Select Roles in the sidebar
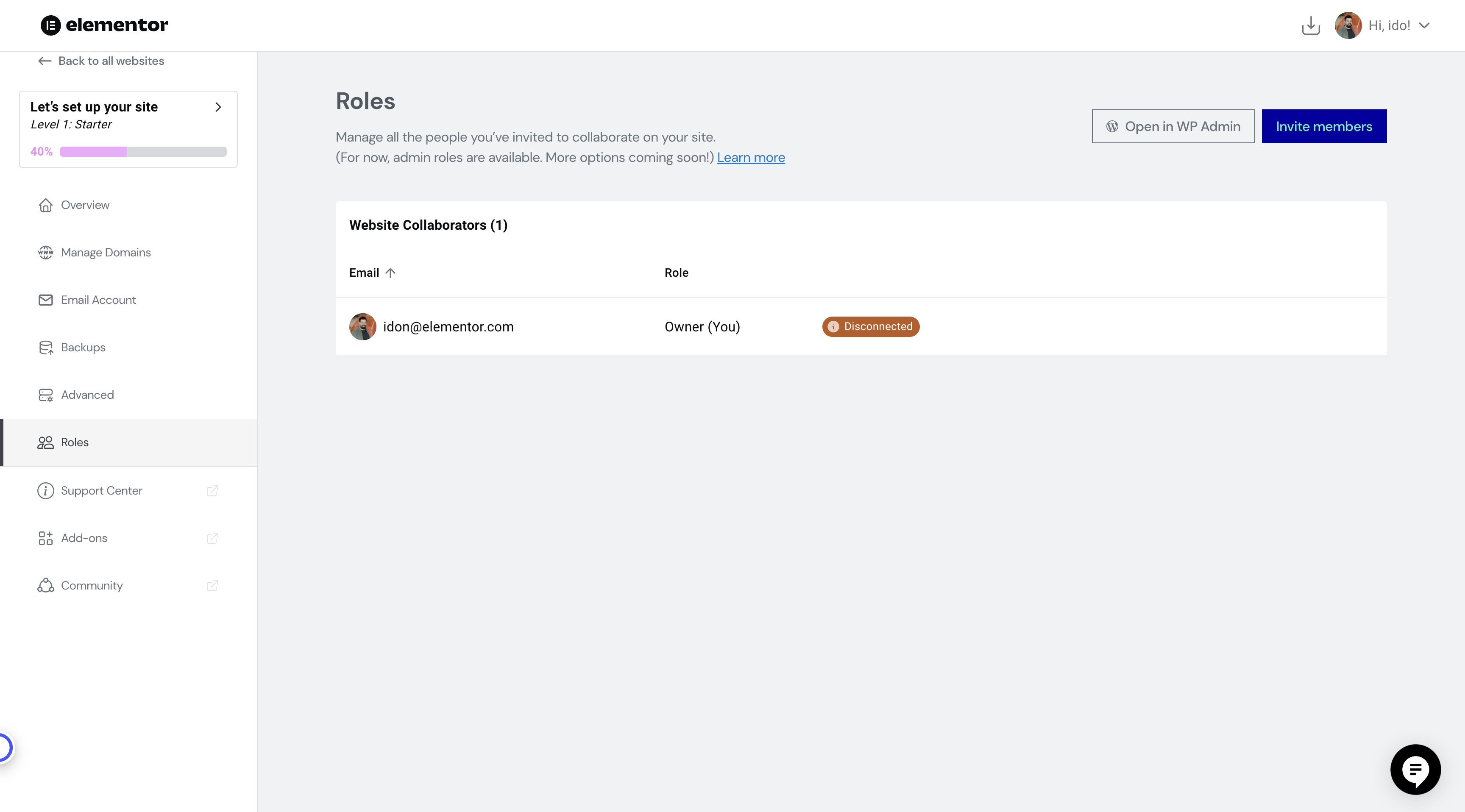The width and height of the screenshot is (1465, 812). [128, 442]
